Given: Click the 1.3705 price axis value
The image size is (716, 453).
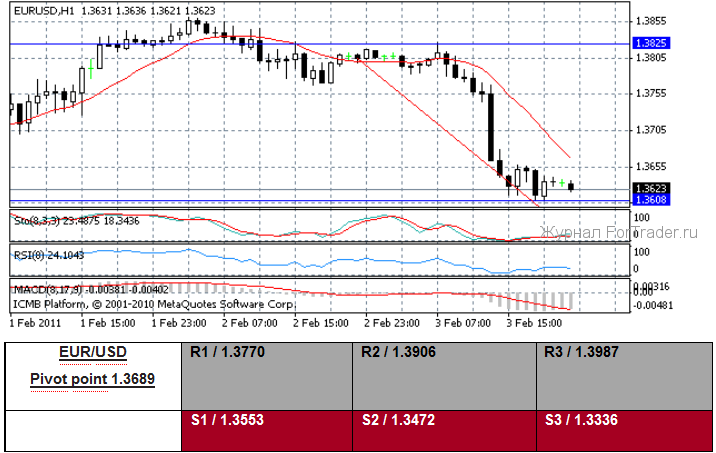Looking at the screenshot, I should click(651, 130).
